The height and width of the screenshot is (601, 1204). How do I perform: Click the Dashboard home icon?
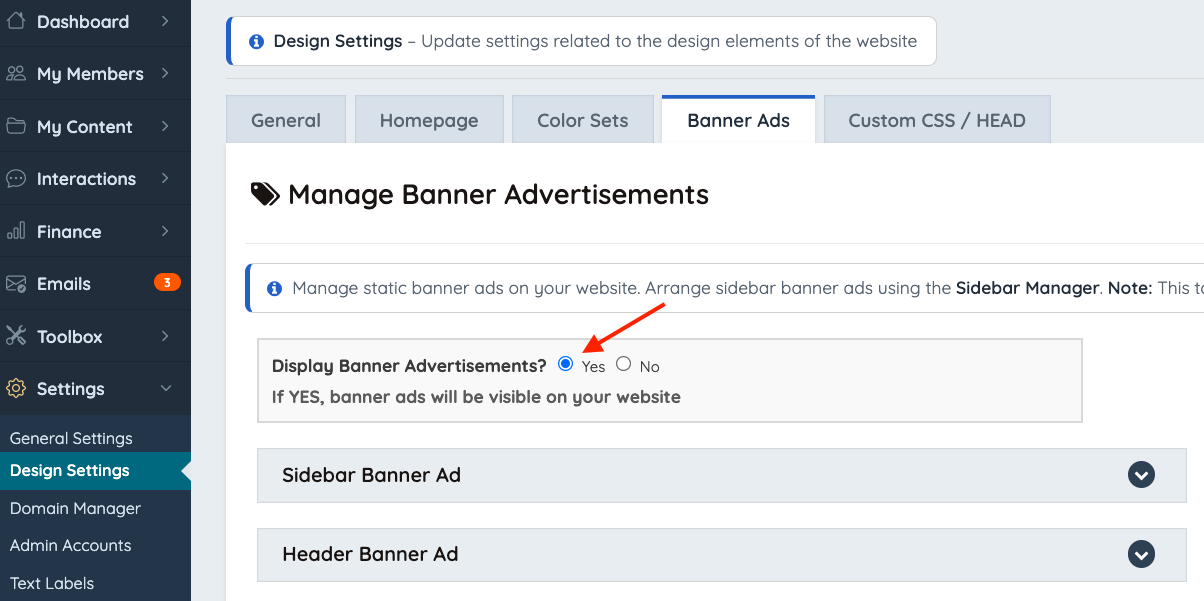click(x=16, y=21)
